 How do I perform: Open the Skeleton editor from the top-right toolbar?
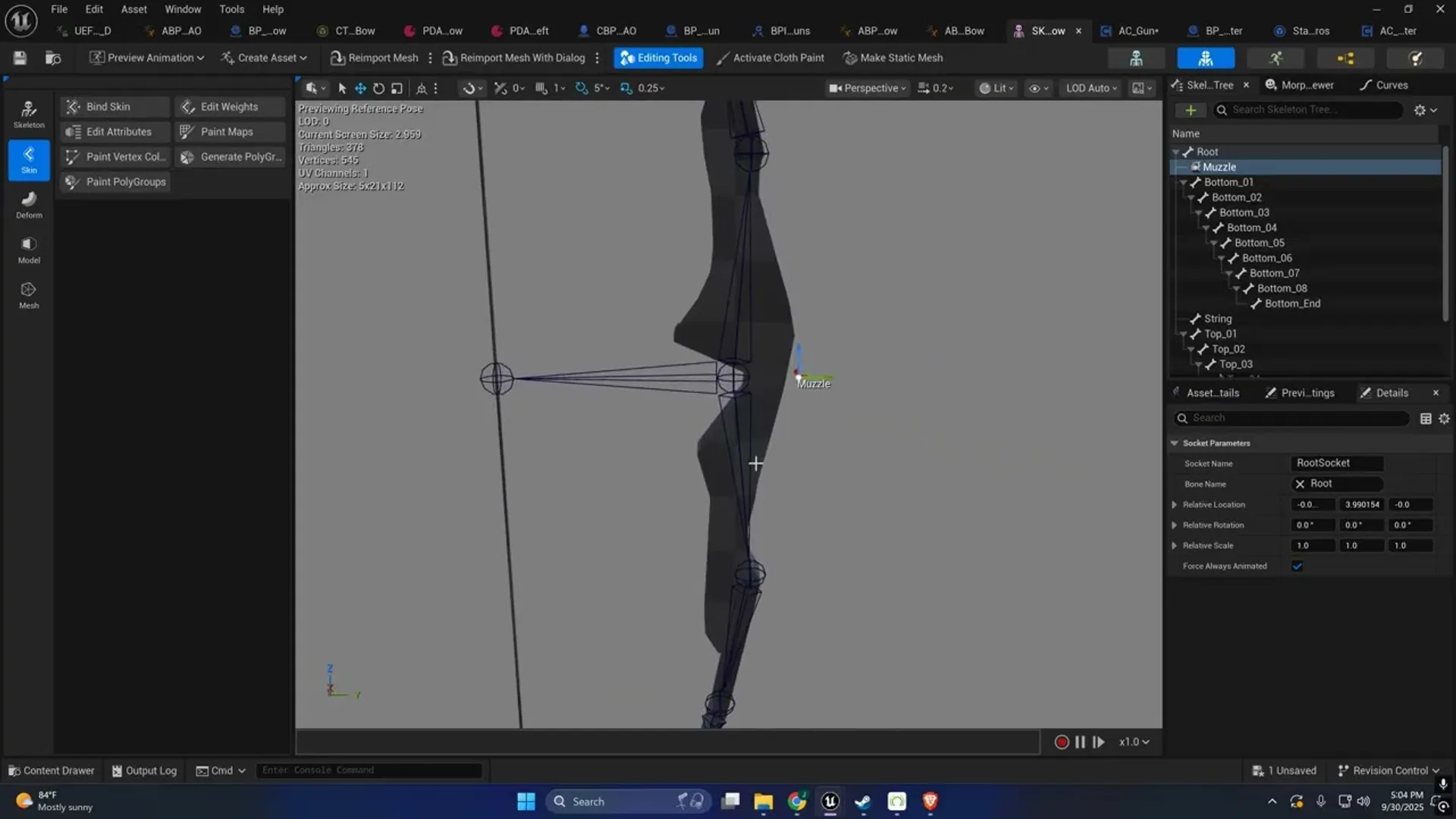pyautogui.click(x=1135, y=58)
